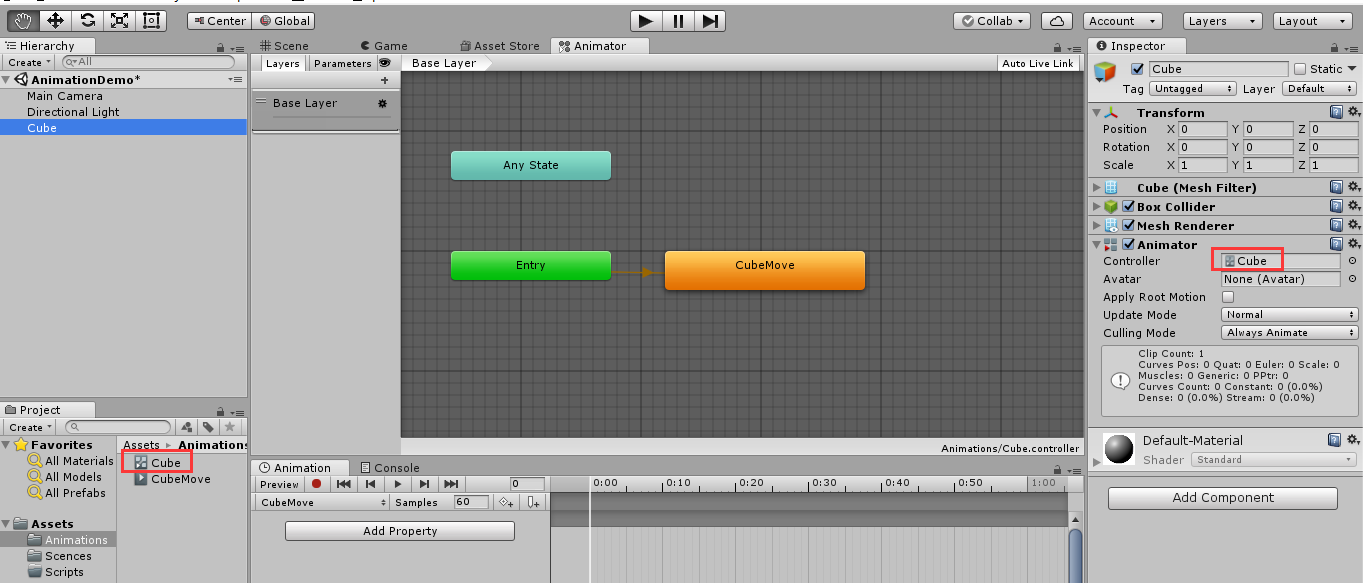Open Base Layer settings gear

pos(381,103)
